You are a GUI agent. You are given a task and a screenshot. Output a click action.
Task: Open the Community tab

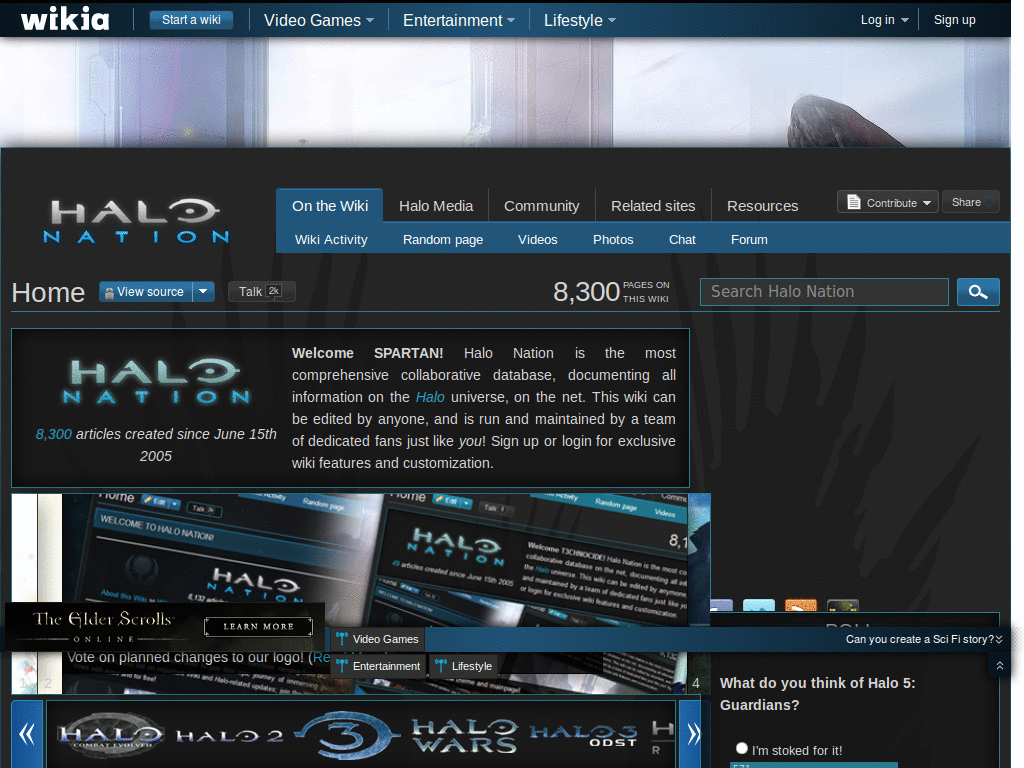[x=541, y=205]
